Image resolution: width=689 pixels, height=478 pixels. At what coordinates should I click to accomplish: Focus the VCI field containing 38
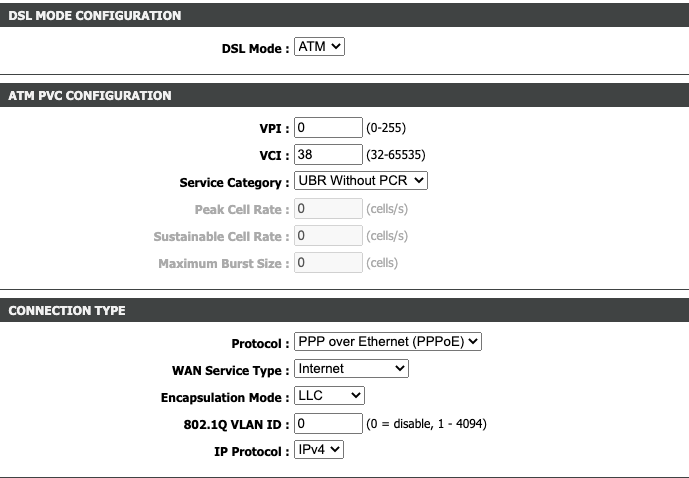(328, 154)
